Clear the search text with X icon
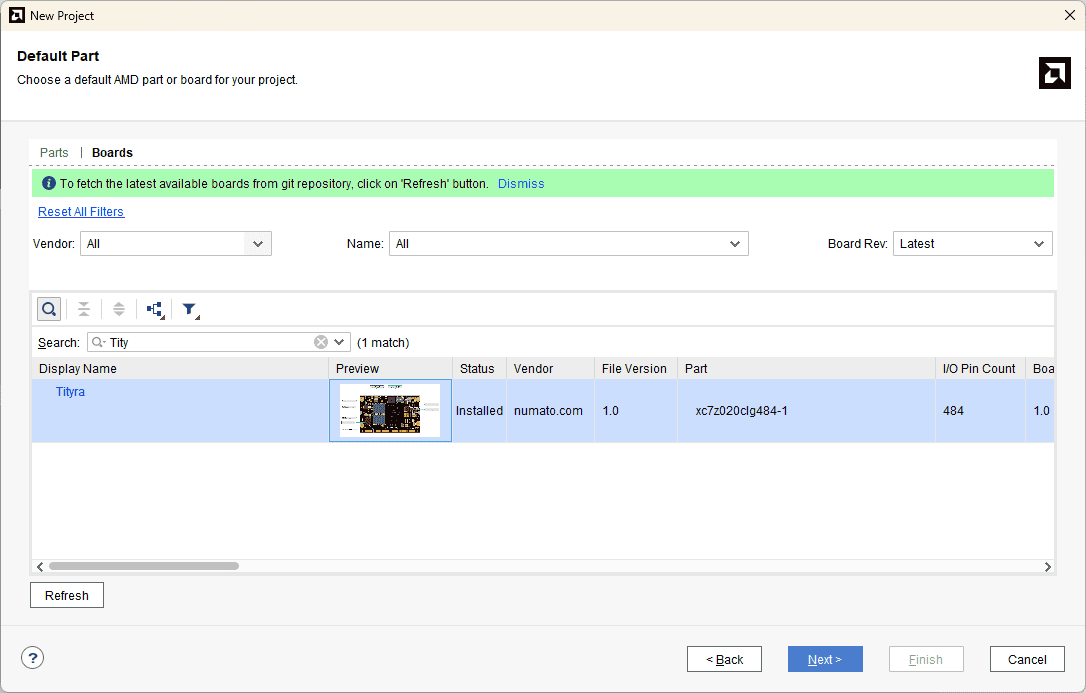 (321, 342)
